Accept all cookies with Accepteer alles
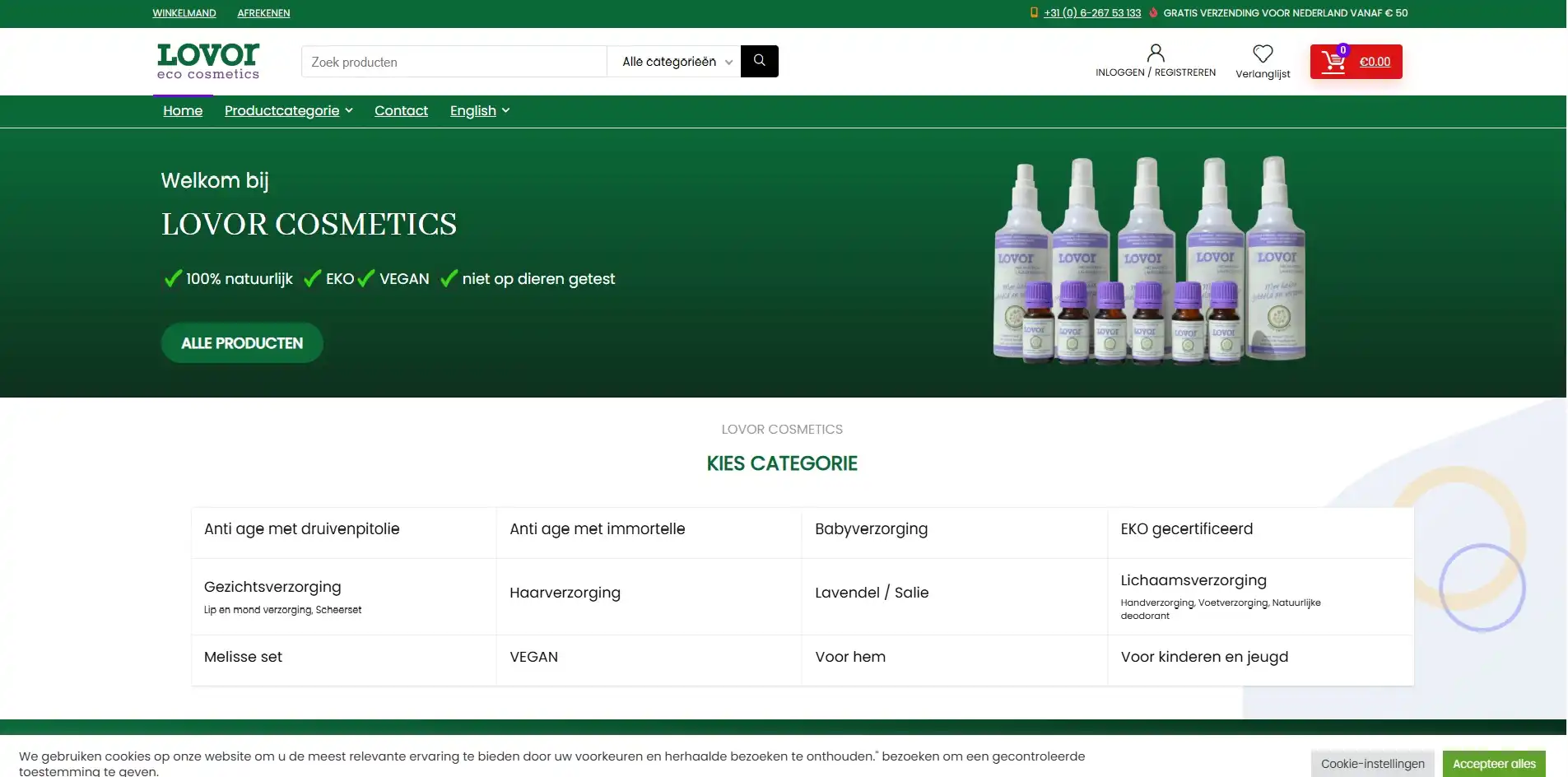 click(1493, 764)
